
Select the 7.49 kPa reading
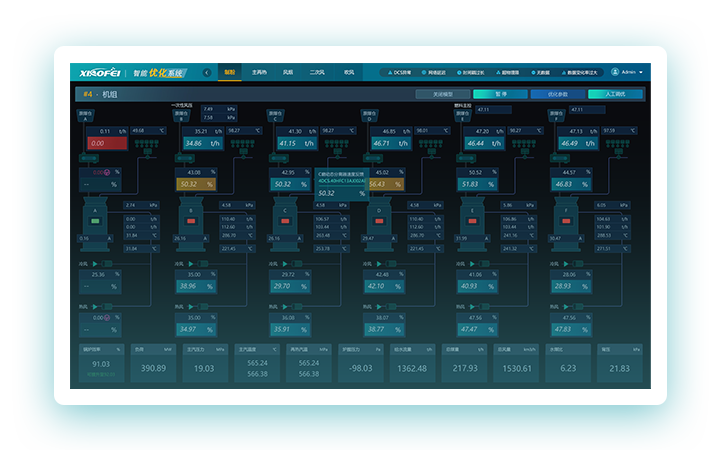[219, 109]
